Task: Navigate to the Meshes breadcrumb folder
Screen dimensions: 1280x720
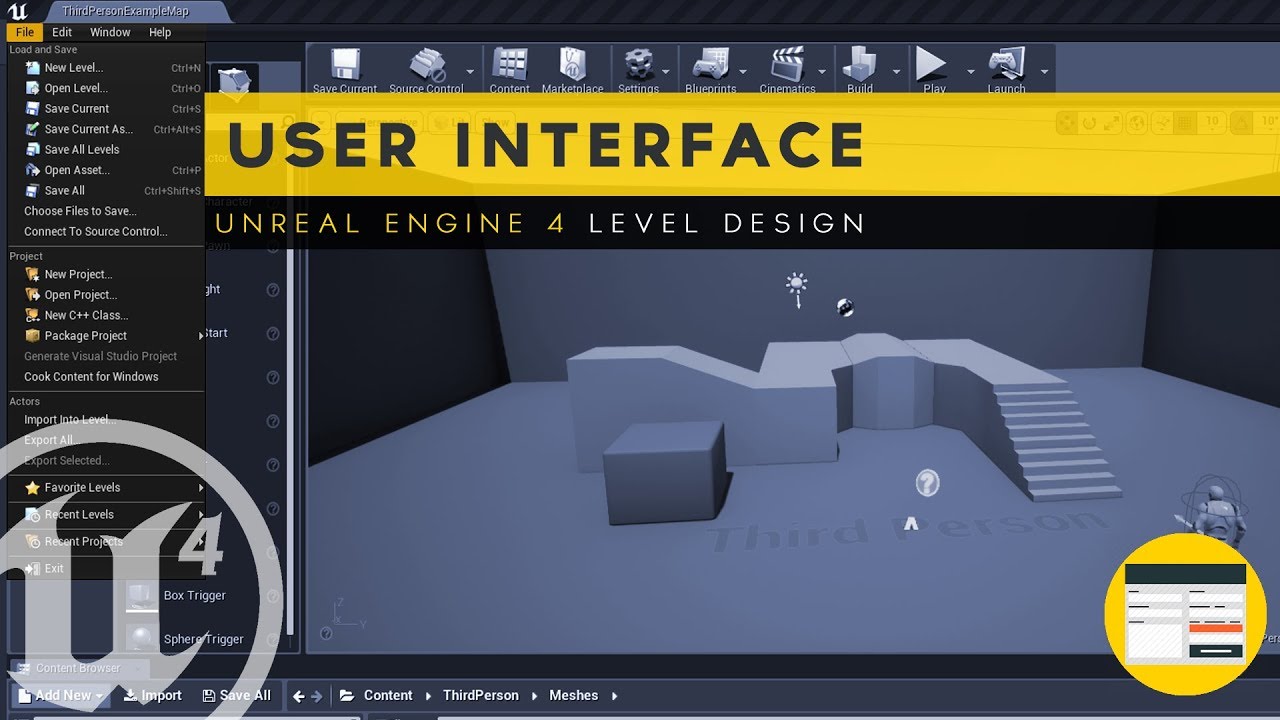Action: [x=574, y=696]
